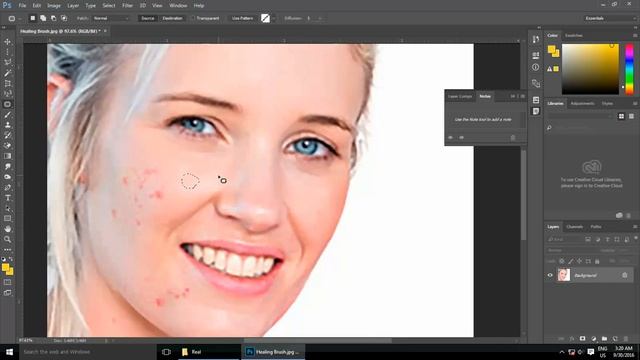Choose Add to selection mode button

pos(43,18)
